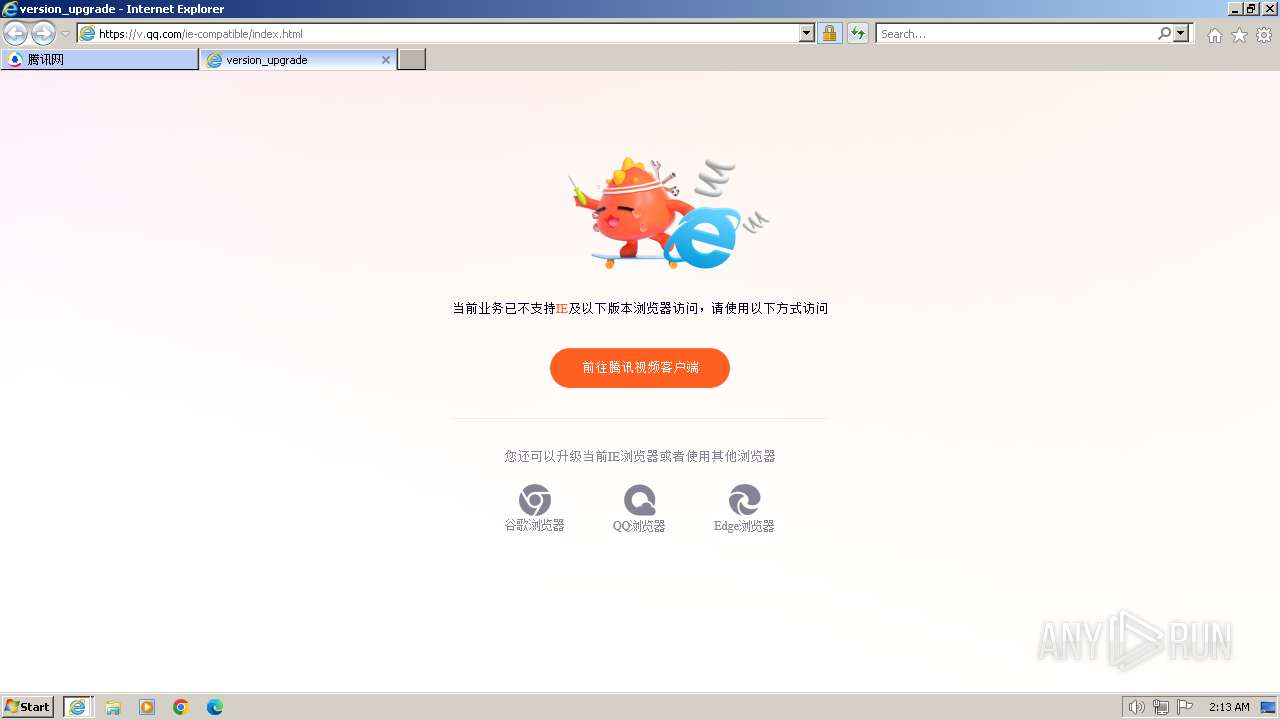Open the Favorites star icon
The image size is (1280, 720).
[x=1239, y=35]
